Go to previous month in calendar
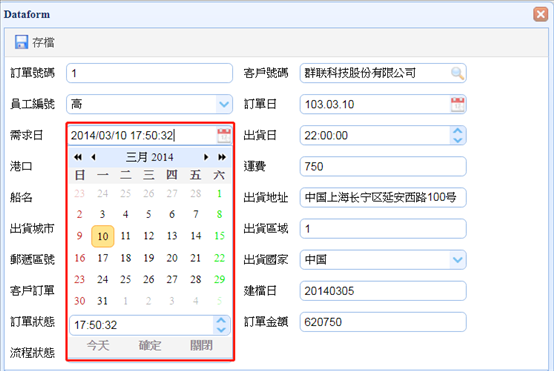 click(94, 157)
